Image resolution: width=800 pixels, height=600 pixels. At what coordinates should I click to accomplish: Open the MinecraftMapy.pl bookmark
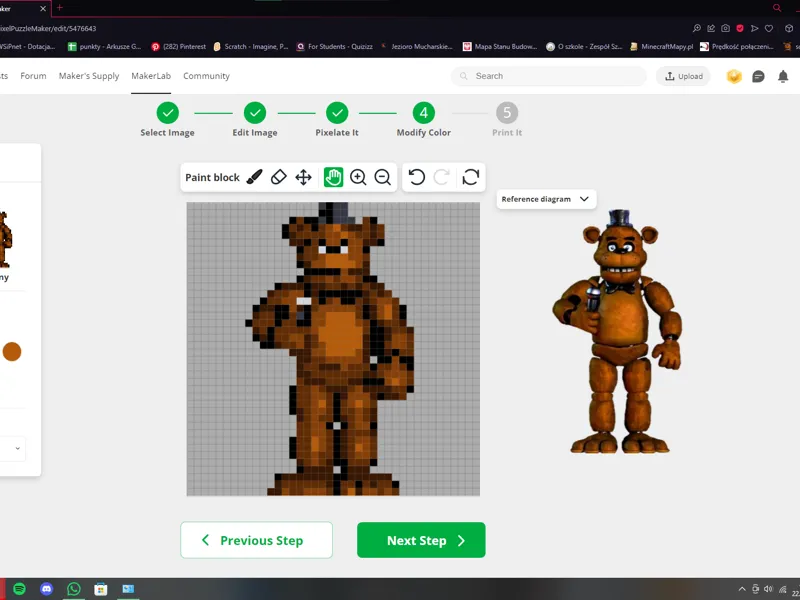tap(661, 46)
